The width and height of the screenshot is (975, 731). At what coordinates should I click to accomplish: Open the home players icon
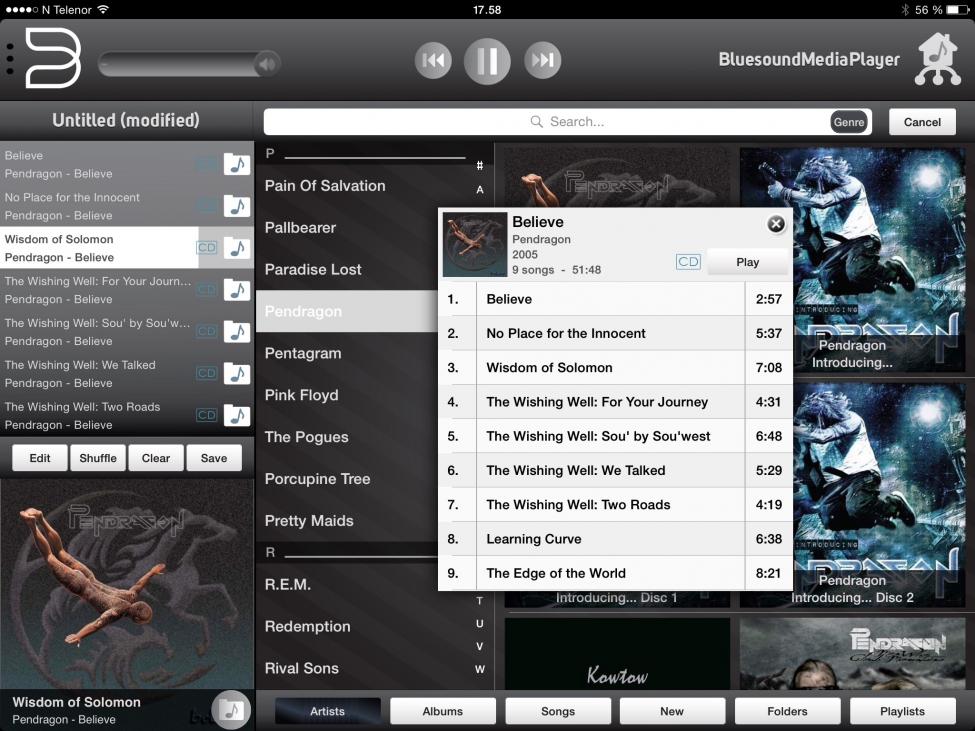point(938,59)
